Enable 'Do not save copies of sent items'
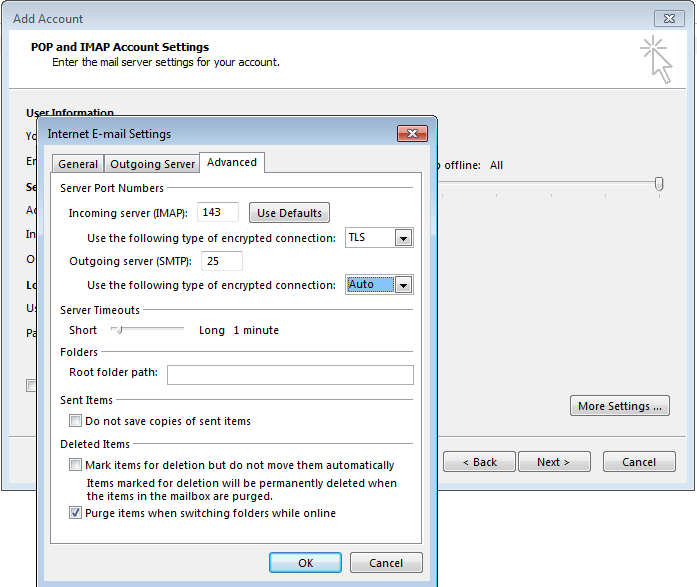The height and width of the screenshot is (587, 697). (76, 422)
